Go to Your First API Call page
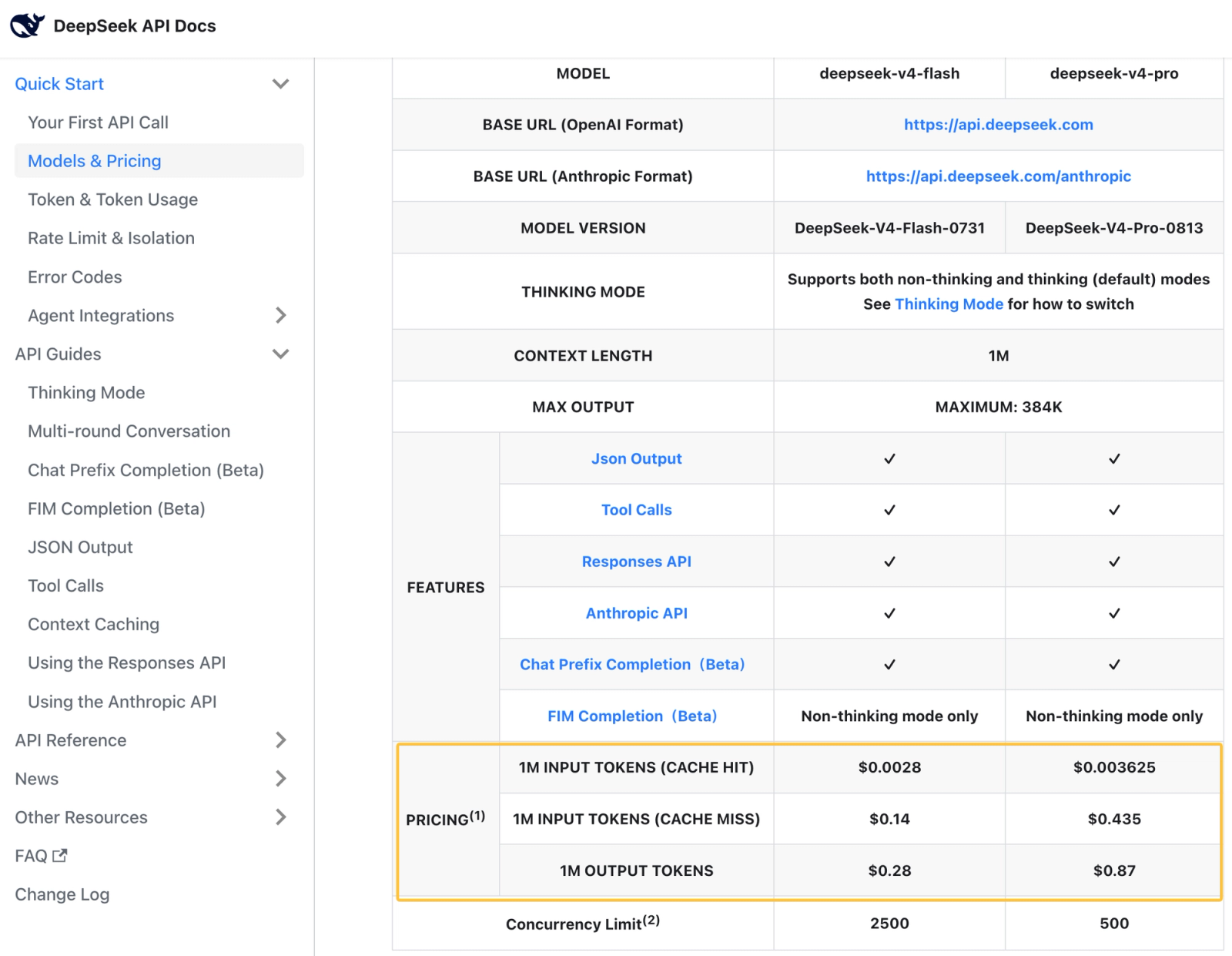The height and width of the screenshot is (956, 1232). tap(98, 122)
